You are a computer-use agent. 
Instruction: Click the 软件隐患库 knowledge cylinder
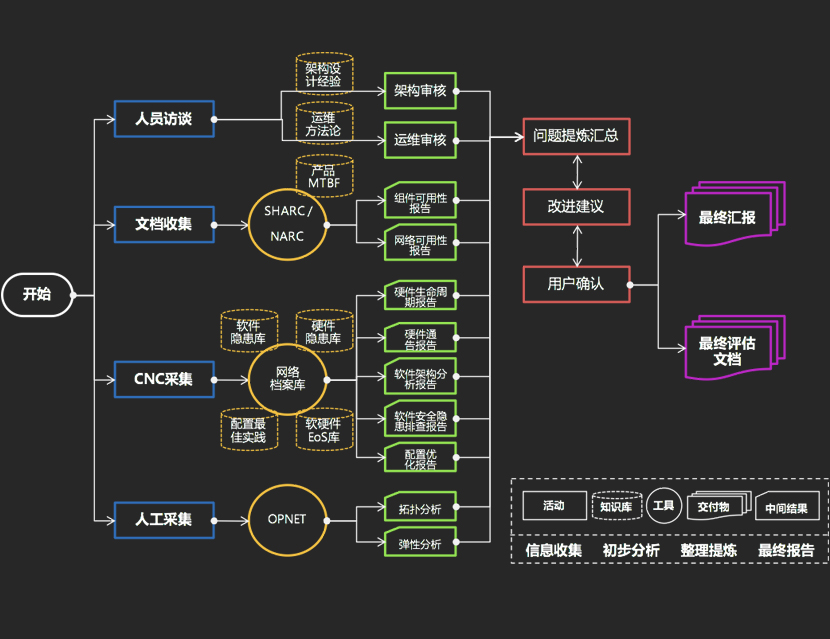click(x=248, y=332)
